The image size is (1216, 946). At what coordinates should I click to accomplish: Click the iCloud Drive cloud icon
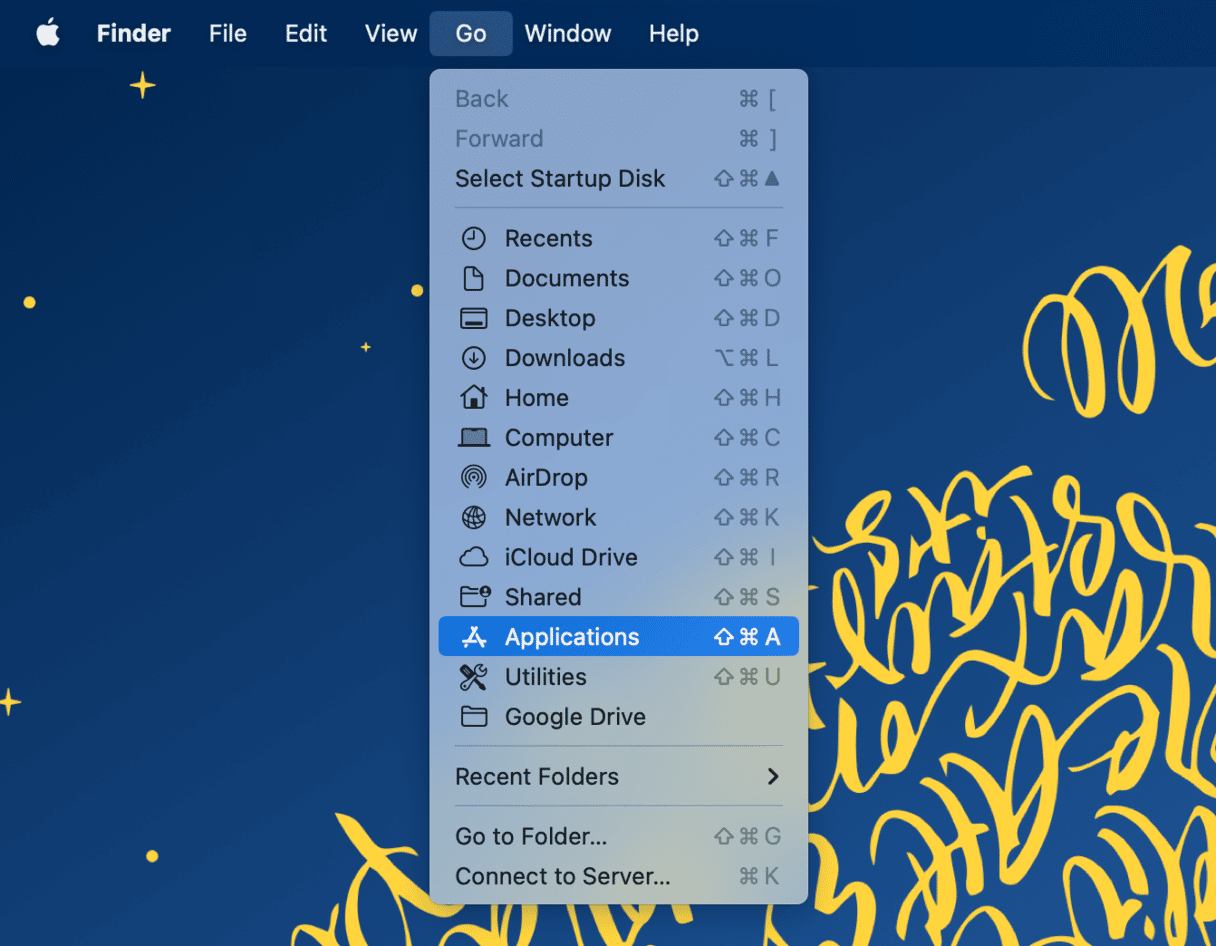pyautogui.click(x=473, y=558)
